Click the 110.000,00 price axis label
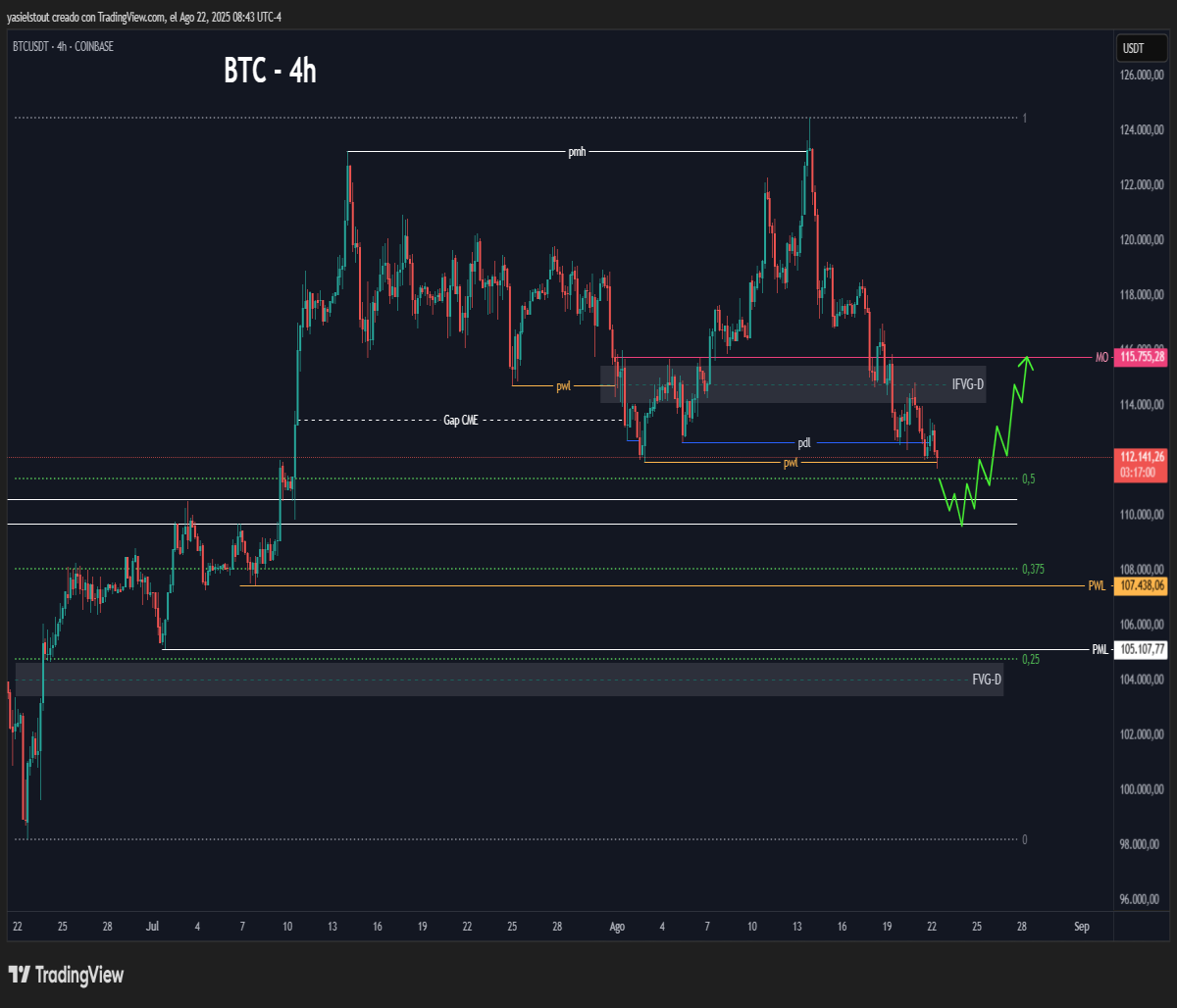Image resolution: width=1177 pixels, height=1008 pixels. 1143,514
